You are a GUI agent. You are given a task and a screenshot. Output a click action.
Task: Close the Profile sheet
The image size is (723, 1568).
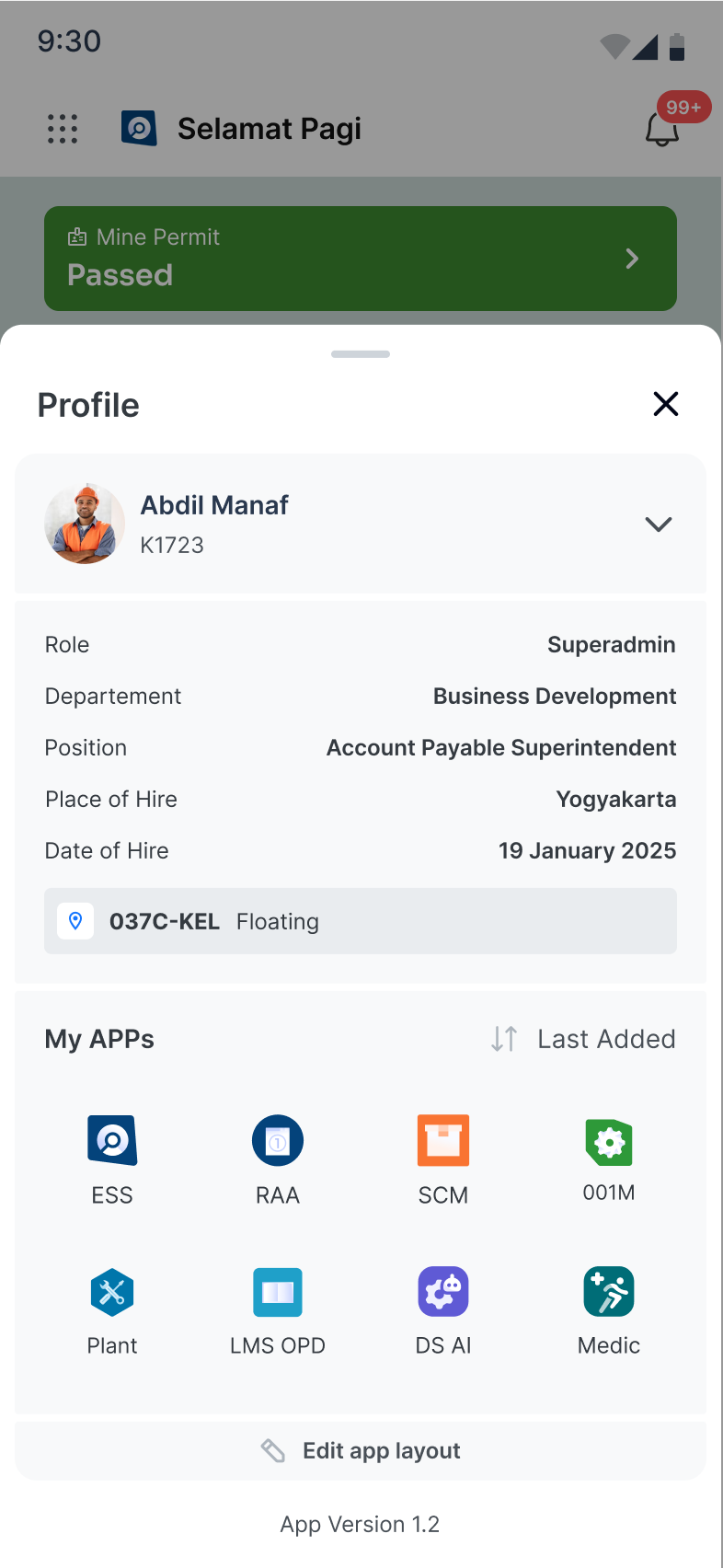coord(666,404)
